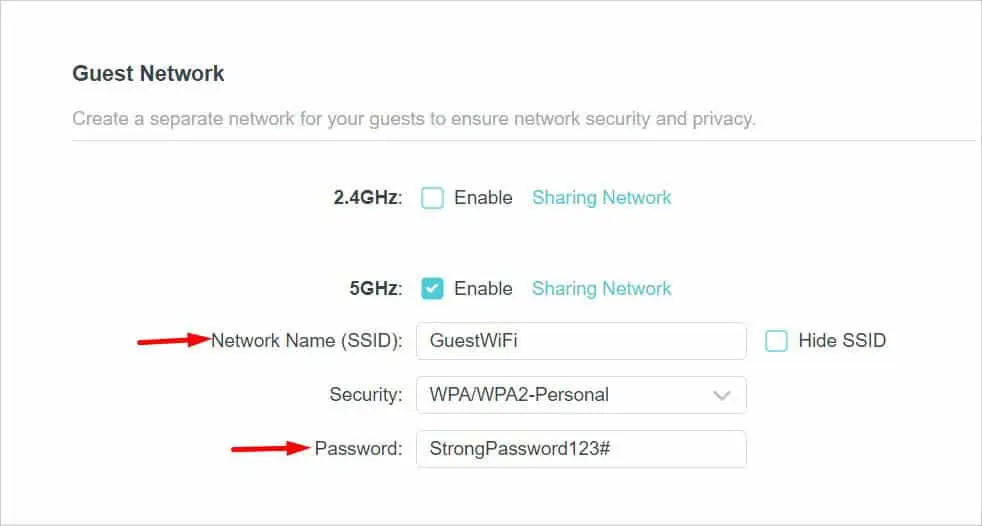
Task: Click the 2.4GHz band label
Action: pyautogui.click(x=367, y=198)
